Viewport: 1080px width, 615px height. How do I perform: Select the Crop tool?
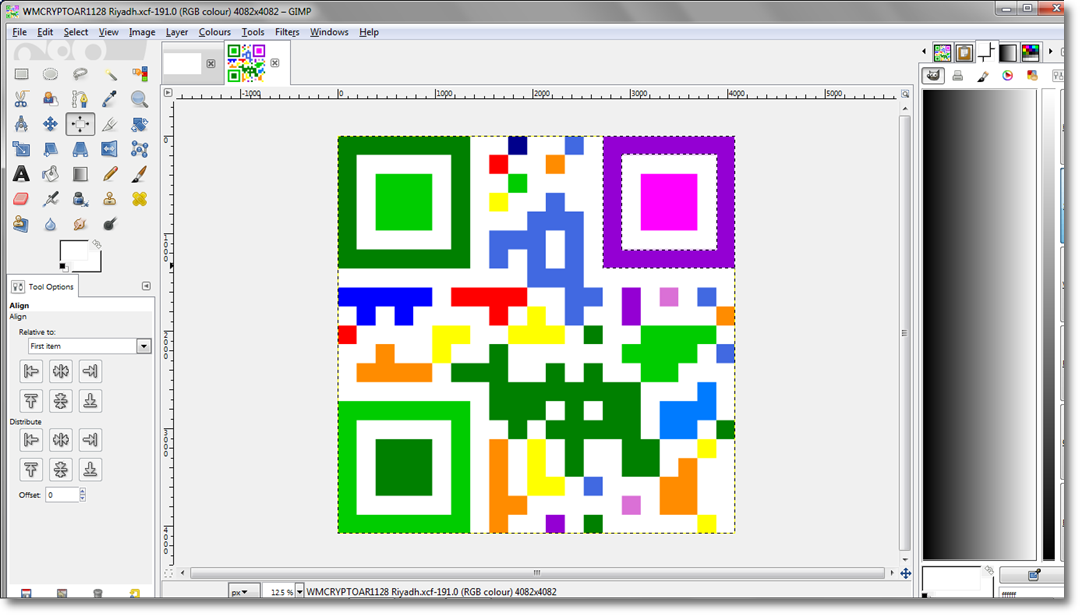coord(110,124)
